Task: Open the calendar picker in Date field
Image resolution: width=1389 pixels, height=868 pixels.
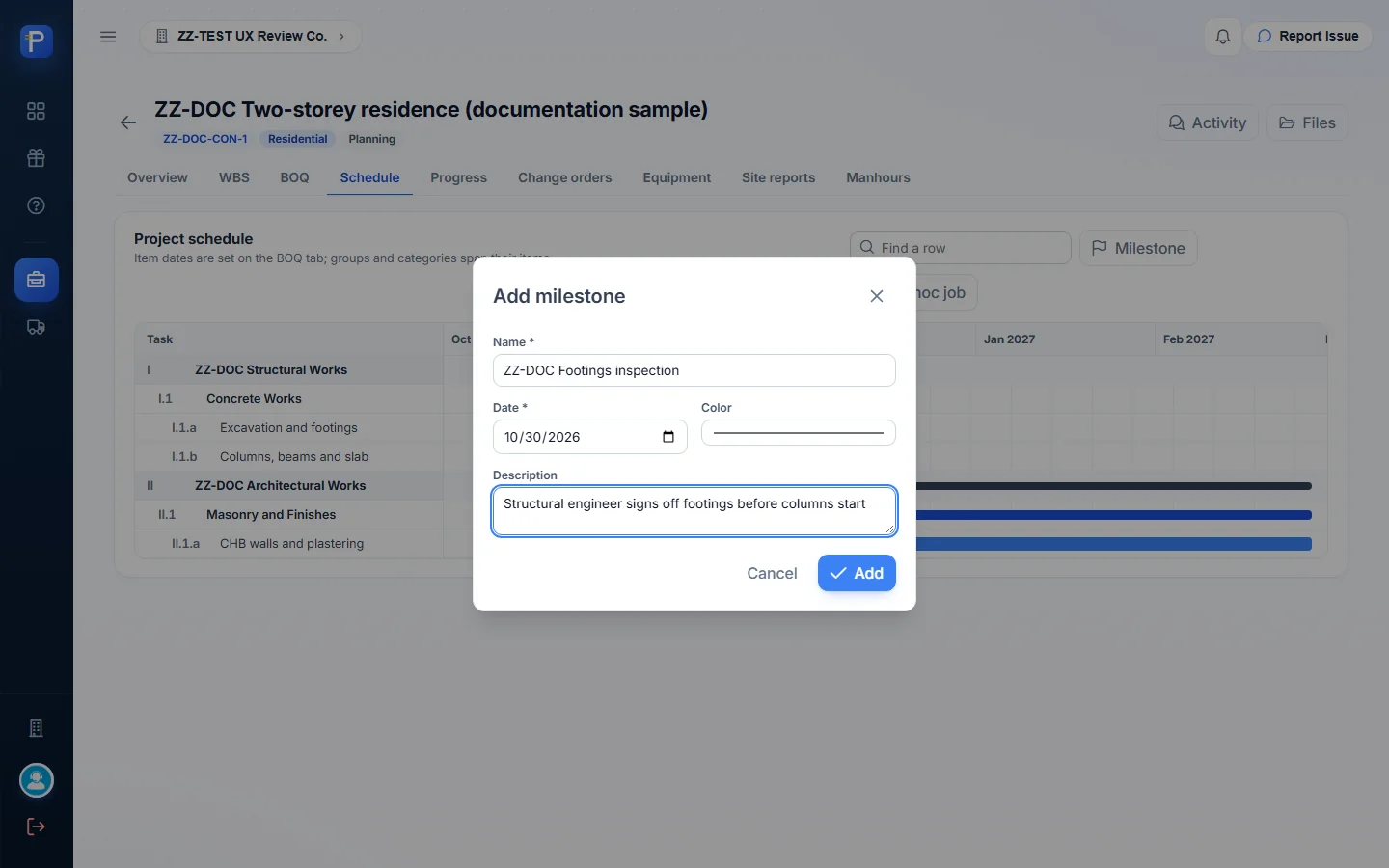Action: click(x=668, y=437)
